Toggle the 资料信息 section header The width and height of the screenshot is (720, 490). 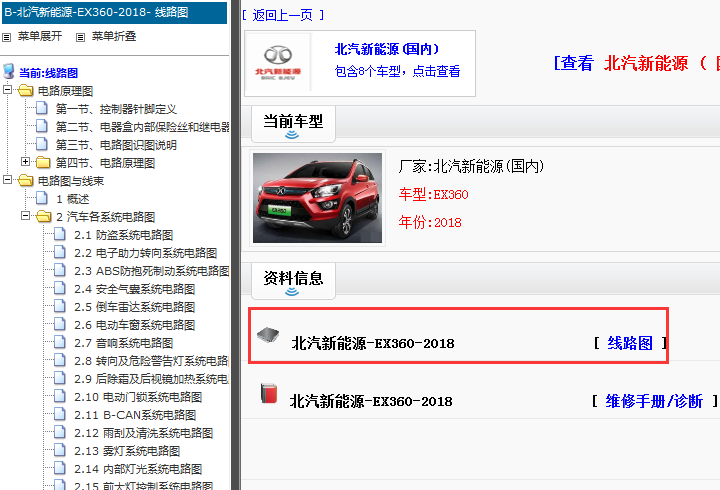click(x=293, y=281)
